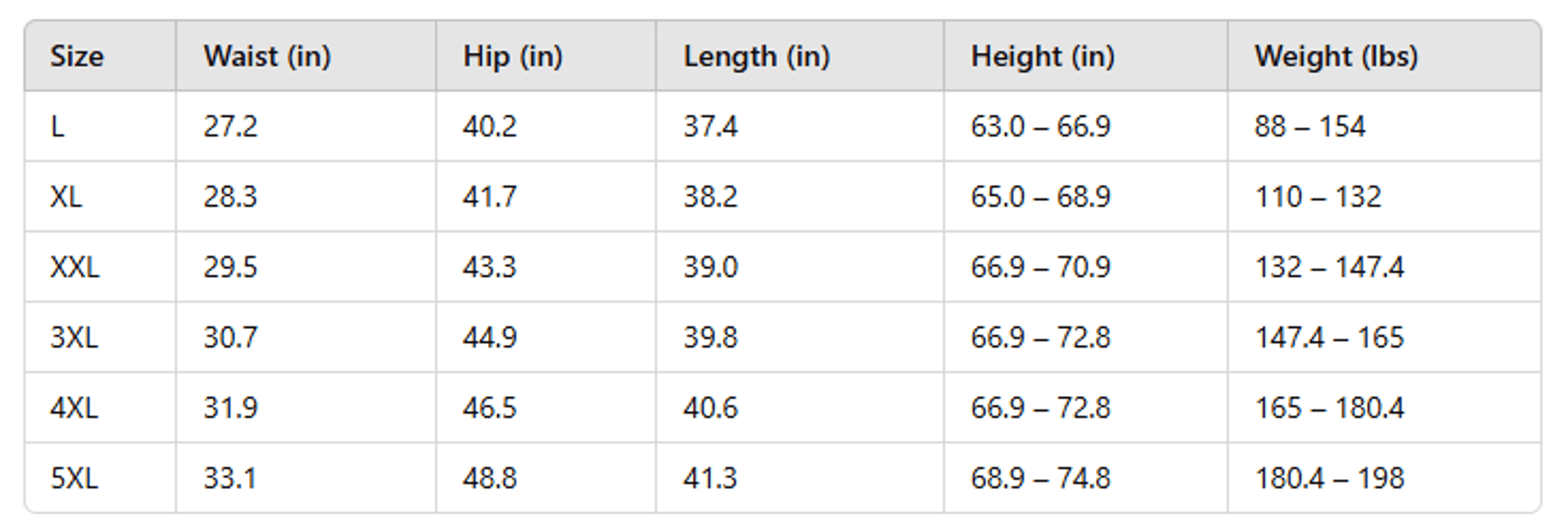The image size is (1568, 531).
Task: Select the Hip (in) header cell
Action: click(x=546, y=56)
